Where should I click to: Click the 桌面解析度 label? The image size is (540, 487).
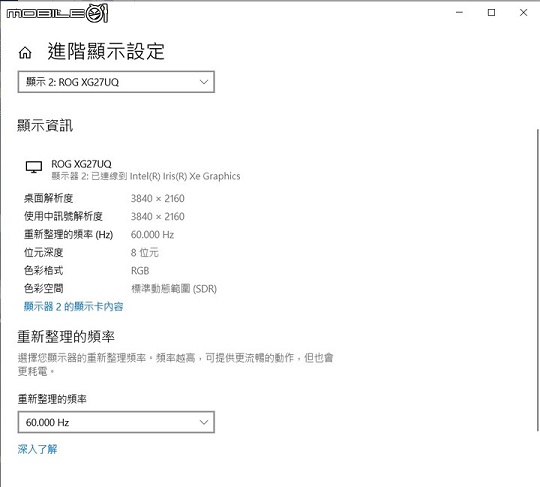pos(48,198)
